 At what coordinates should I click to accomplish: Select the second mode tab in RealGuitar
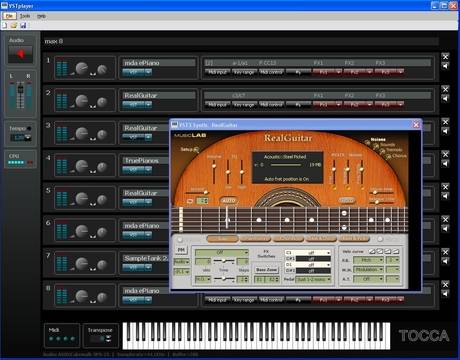click(255, 239)
